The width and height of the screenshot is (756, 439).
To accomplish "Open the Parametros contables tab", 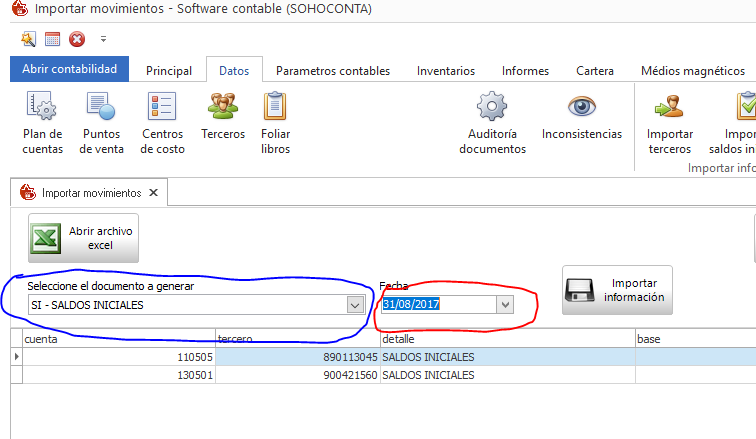I will click(x=332, y=71).
